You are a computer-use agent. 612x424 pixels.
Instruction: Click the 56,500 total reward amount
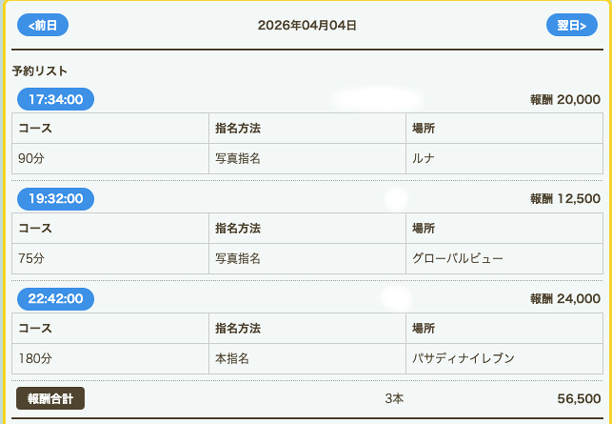pos(579,398)
